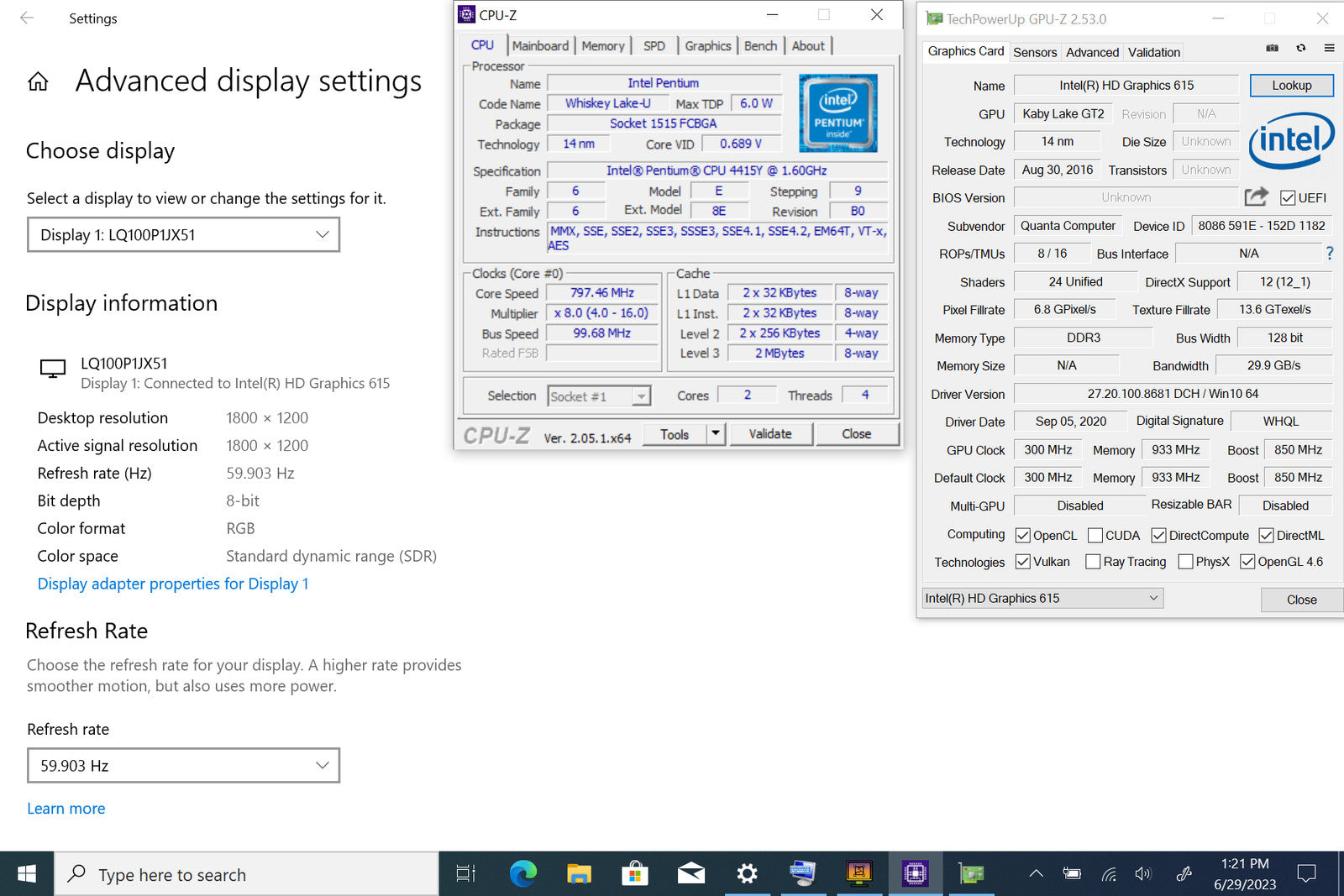Expand the Display 1 selection dropdown
1344x896 pixels.
183,235
